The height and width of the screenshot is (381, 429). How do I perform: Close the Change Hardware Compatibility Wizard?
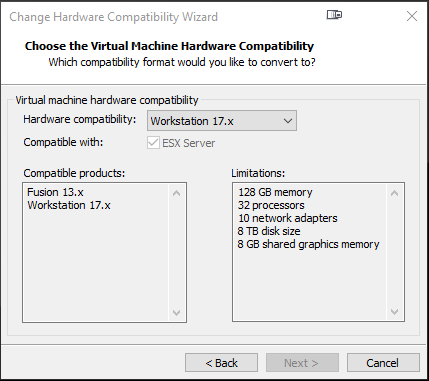(x=412, y=16)
